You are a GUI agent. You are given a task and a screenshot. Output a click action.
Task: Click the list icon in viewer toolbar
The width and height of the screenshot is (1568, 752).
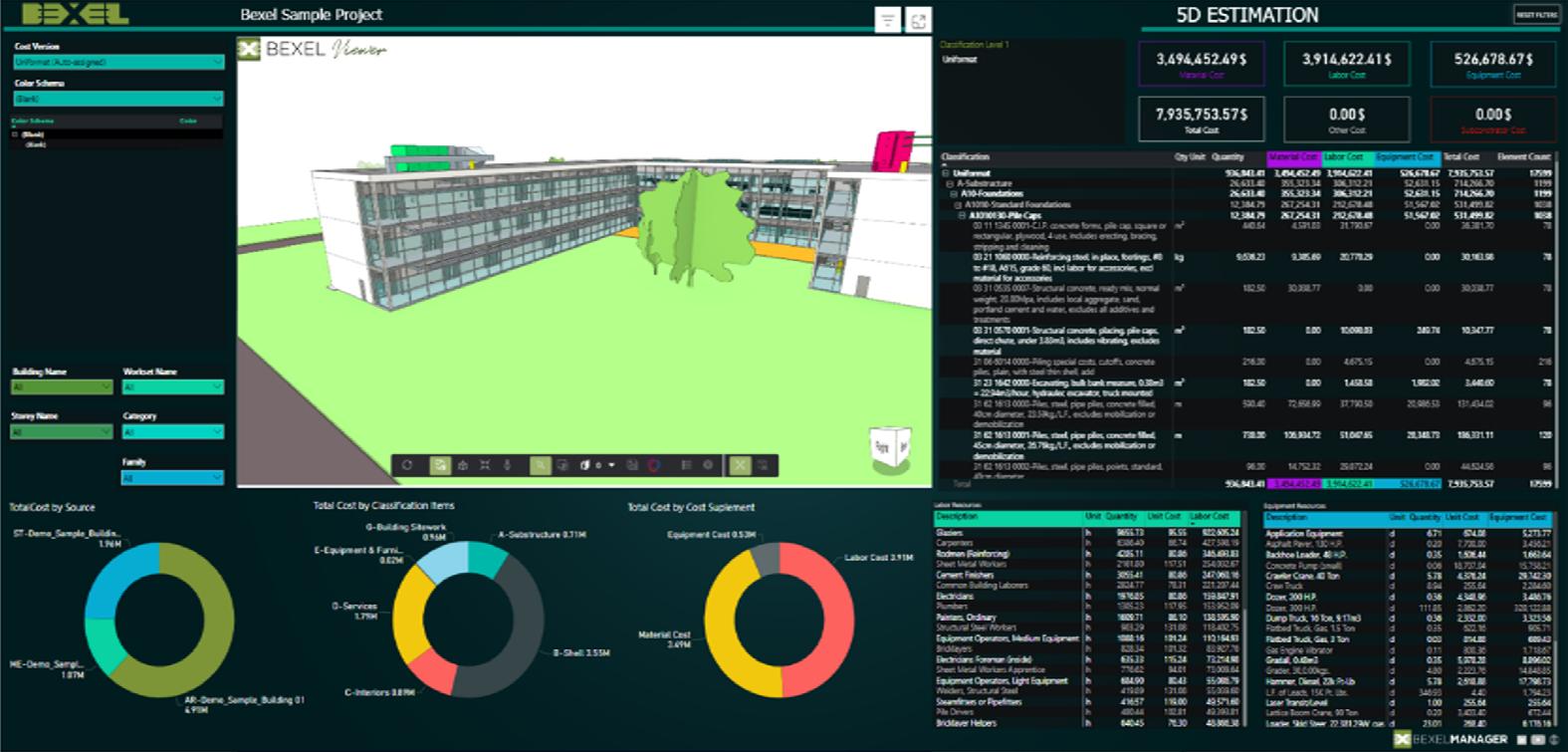coord(686,465)
